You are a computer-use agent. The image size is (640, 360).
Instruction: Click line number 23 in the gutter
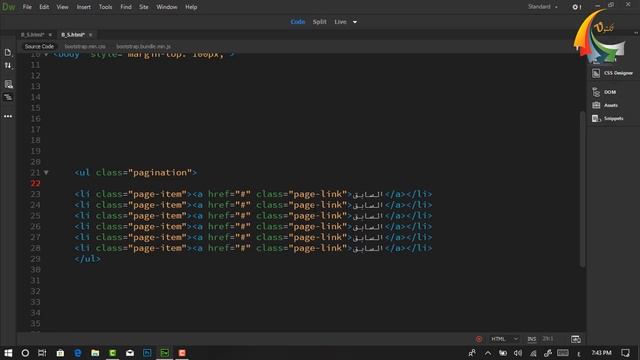[36, 194]
